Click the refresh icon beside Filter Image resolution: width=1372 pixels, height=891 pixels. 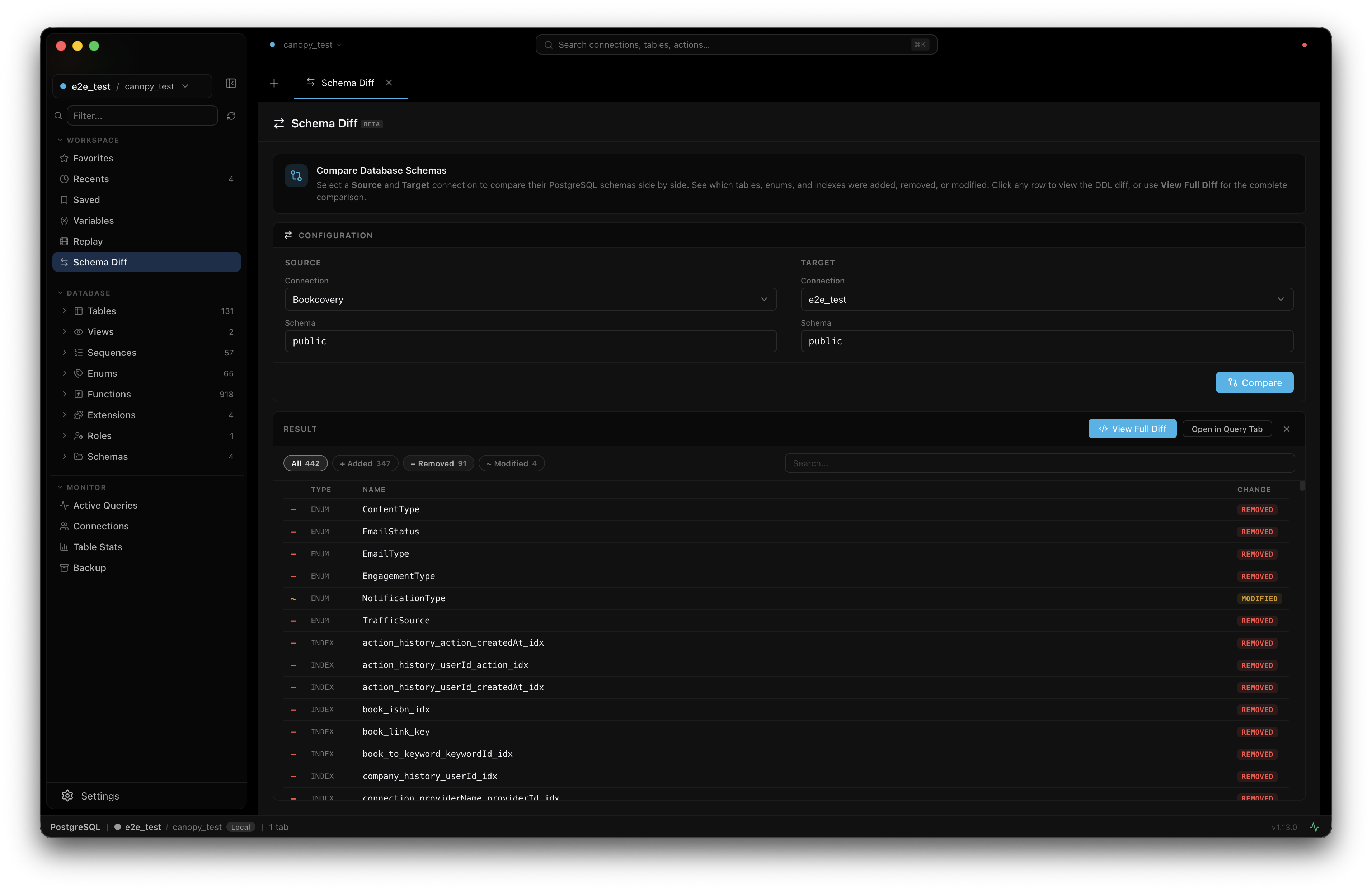pos(231,116)
